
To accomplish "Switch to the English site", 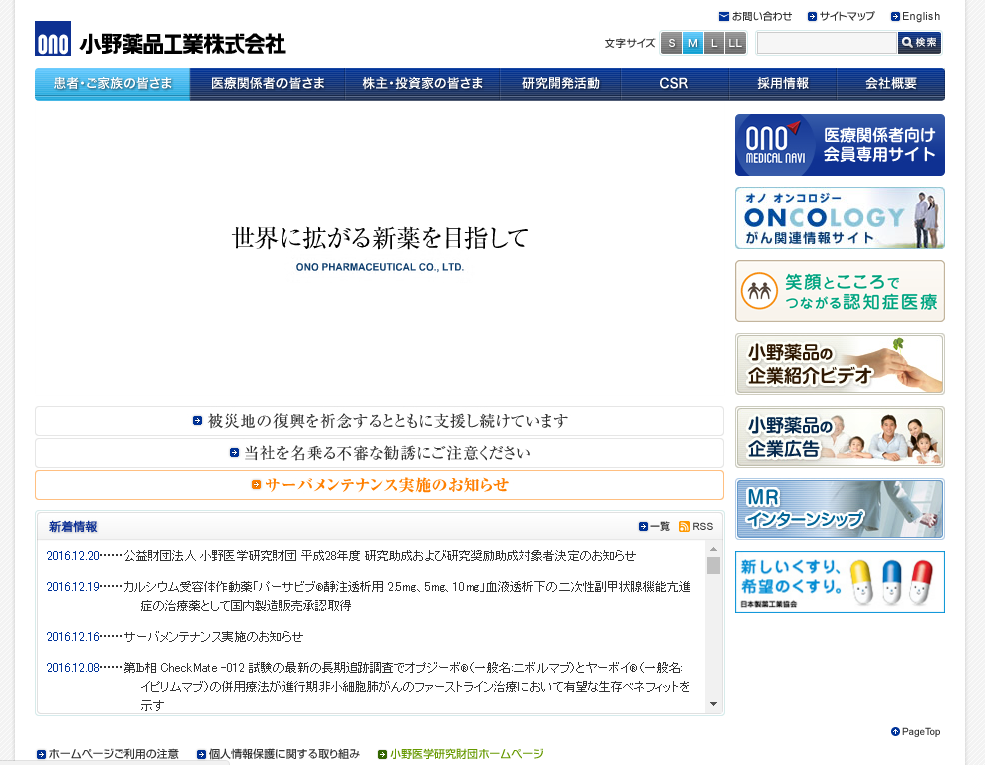I will 921,16.
